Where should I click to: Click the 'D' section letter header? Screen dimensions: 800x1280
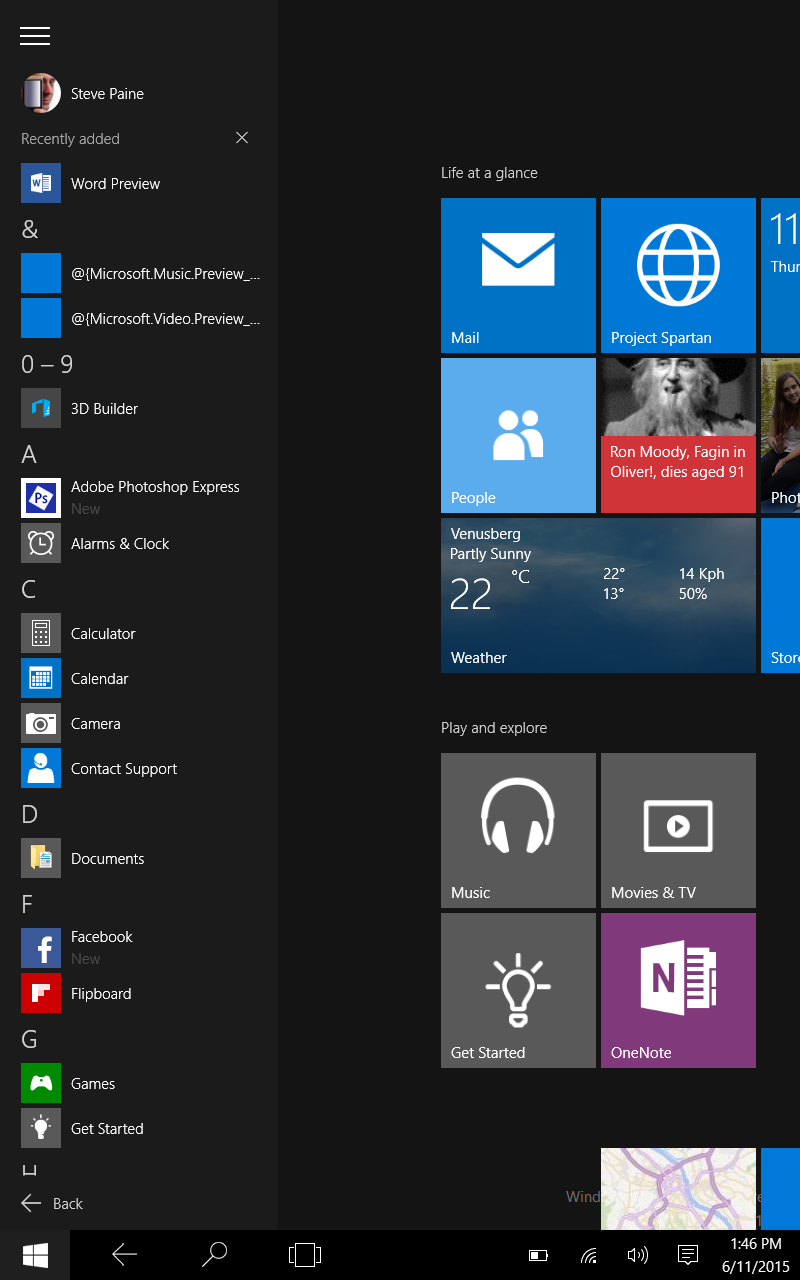(29, 814)
